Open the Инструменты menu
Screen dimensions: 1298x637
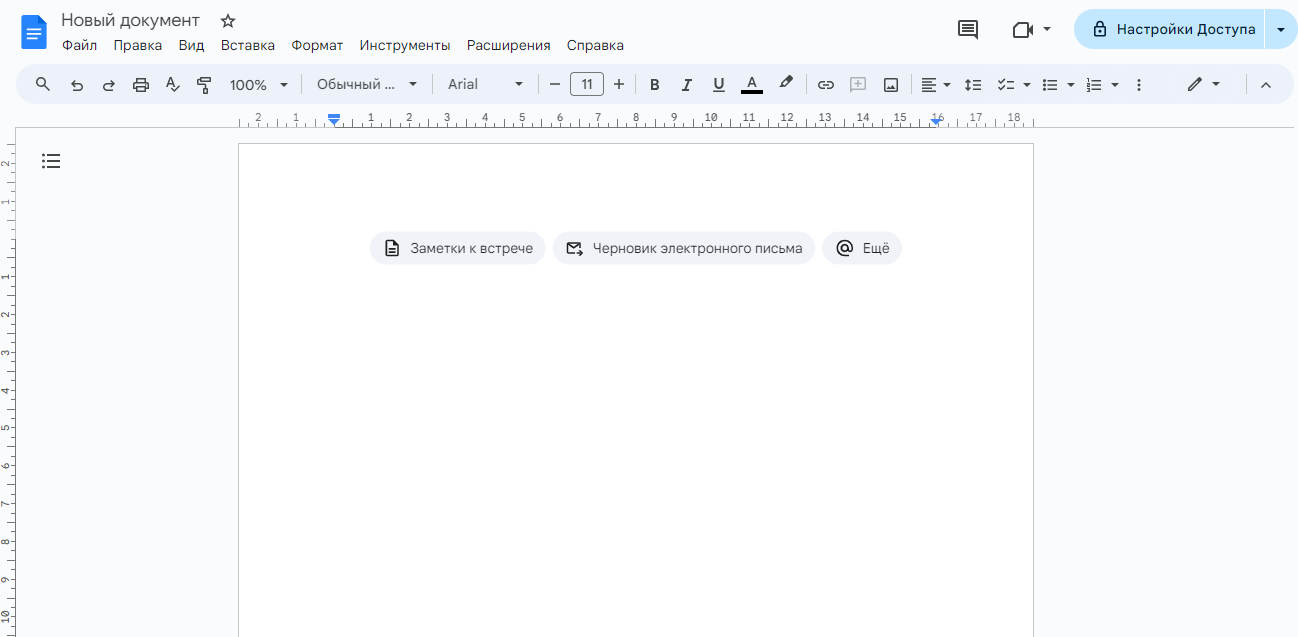pos(407,45)
